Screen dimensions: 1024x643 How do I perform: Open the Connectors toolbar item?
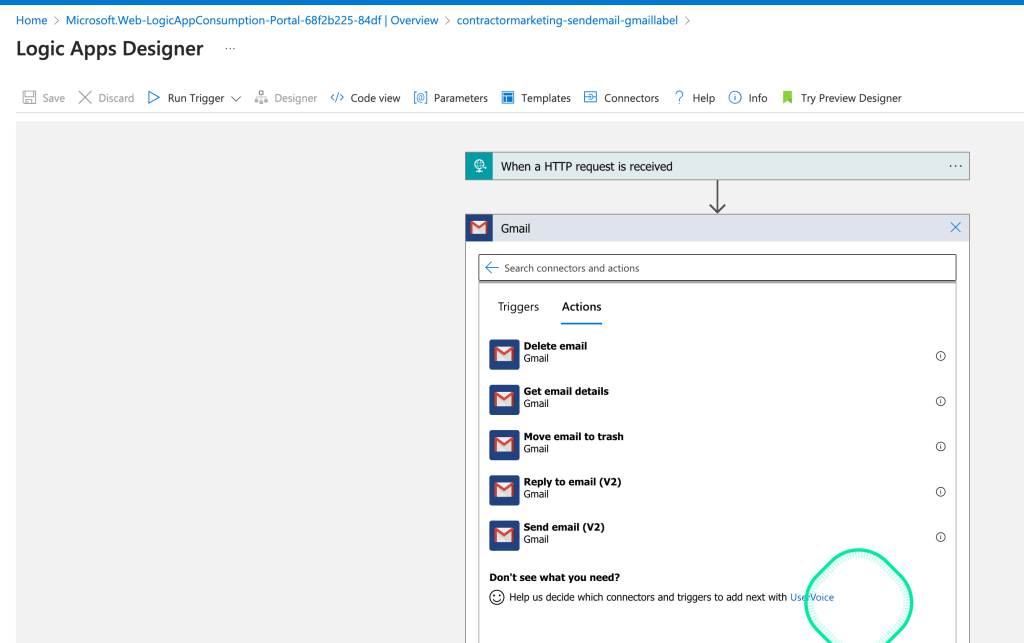pyautogui.click(x=621, y=98)
